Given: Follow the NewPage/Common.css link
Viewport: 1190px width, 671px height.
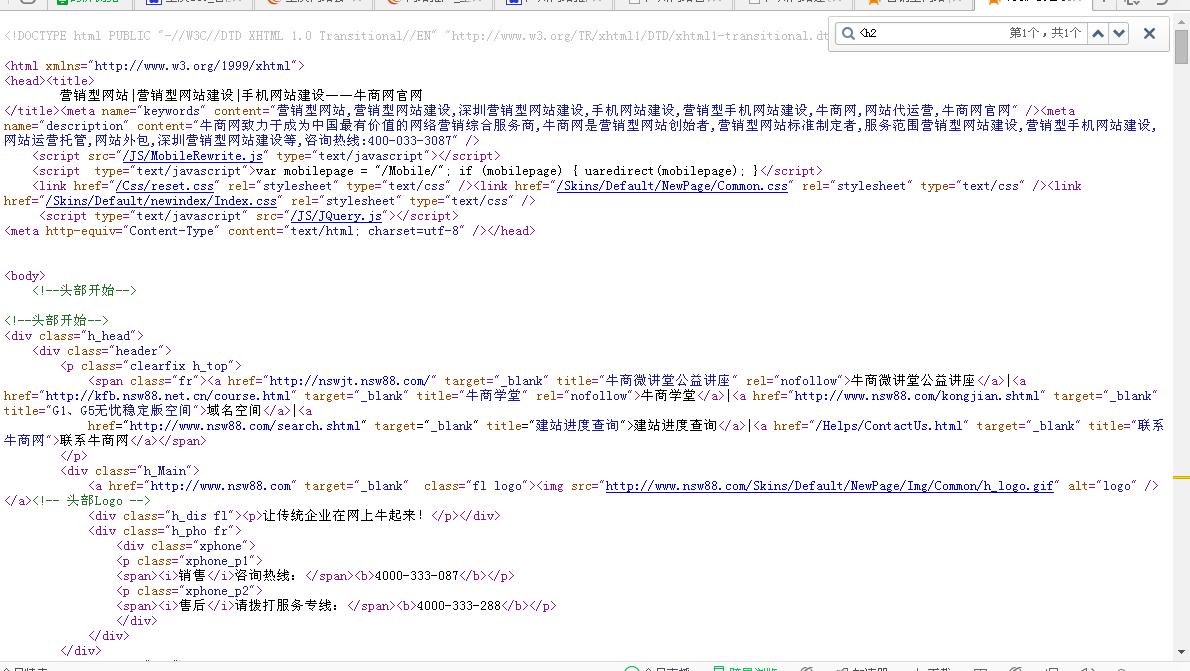Looking at the screenshot, I should pyautogui.click(x=672, y=186).
